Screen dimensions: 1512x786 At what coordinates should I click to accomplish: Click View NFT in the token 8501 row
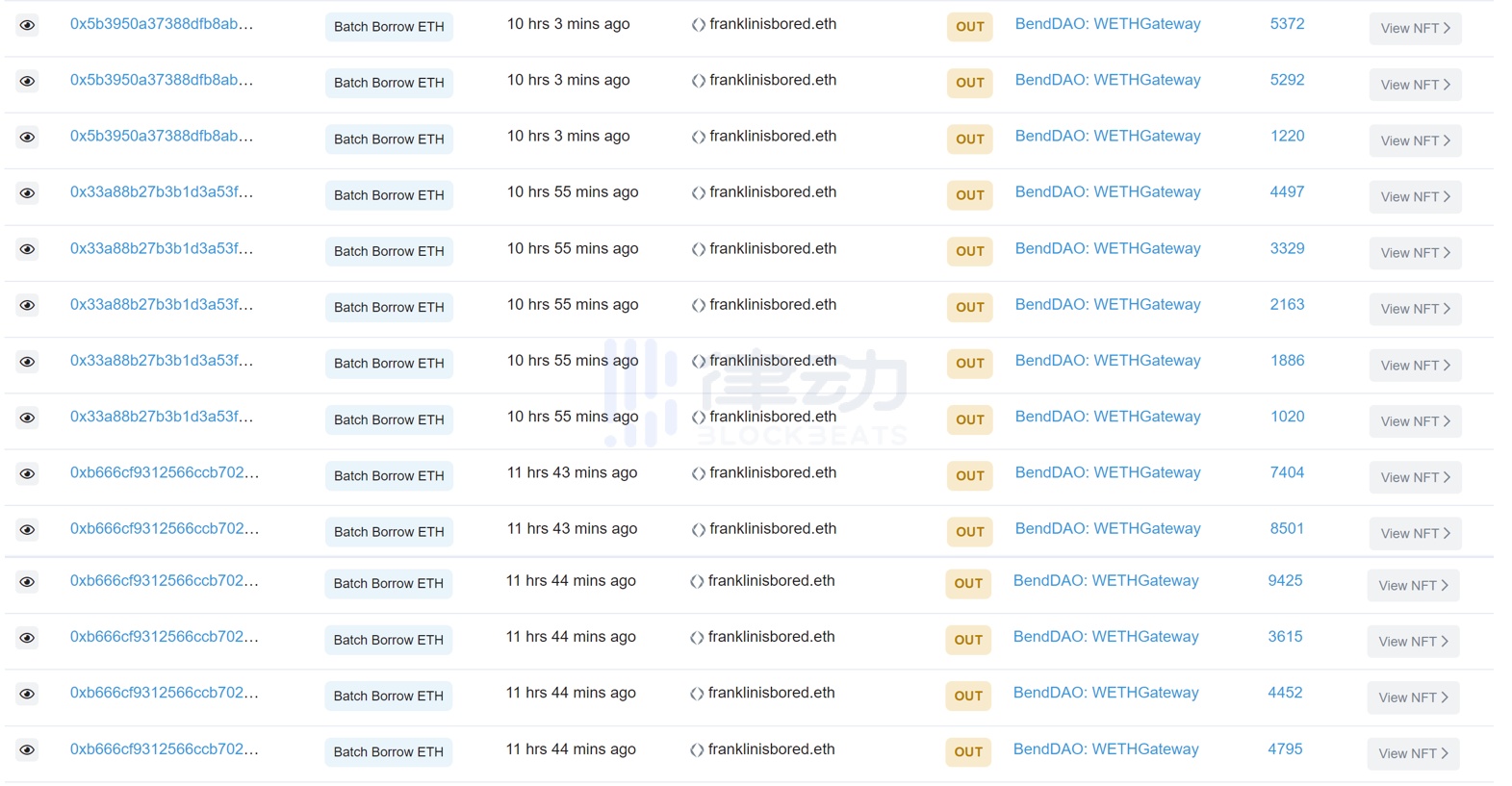tap(1415, 533)
